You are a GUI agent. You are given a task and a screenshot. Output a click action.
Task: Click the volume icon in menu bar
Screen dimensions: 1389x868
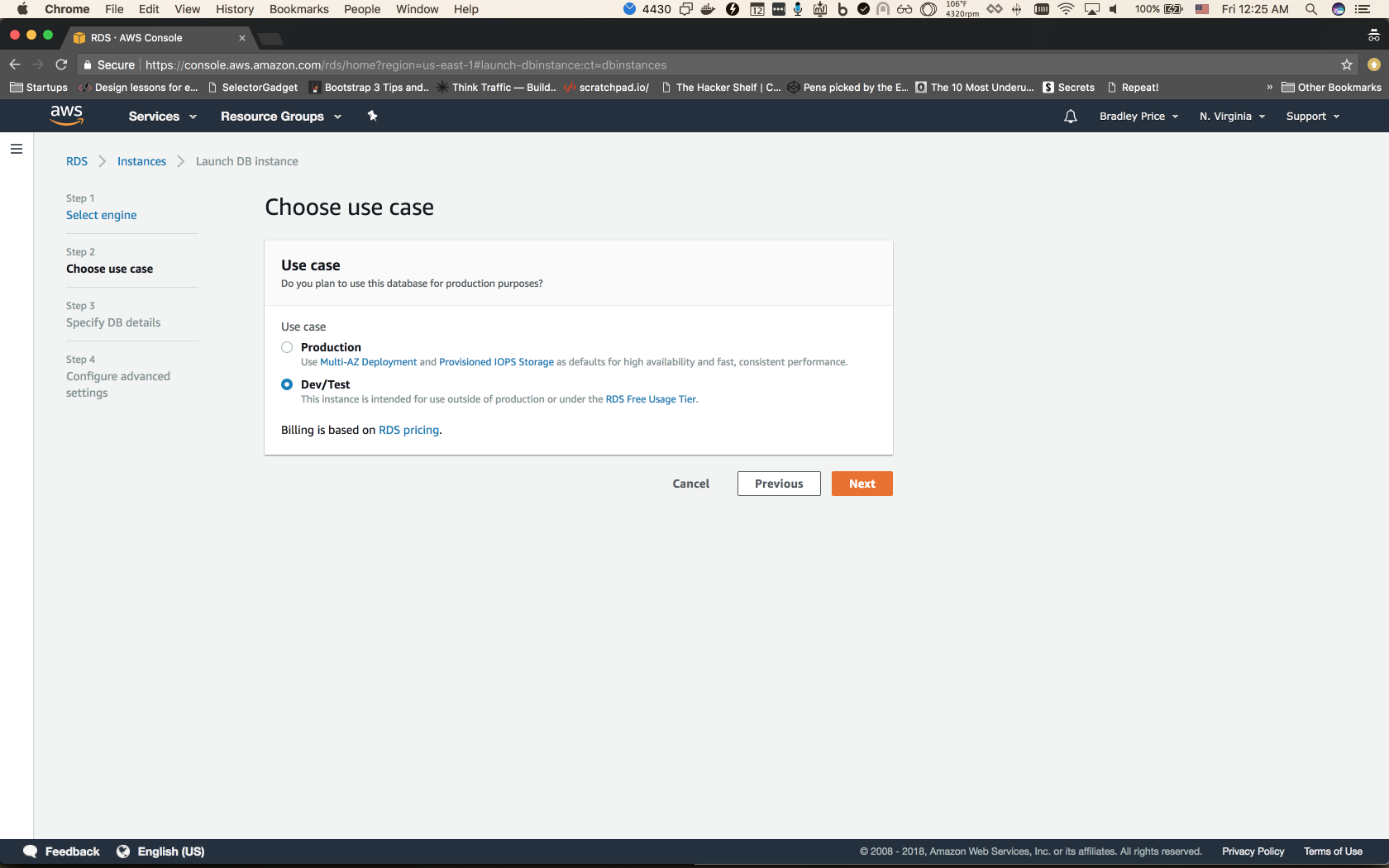pos(1114,9)
